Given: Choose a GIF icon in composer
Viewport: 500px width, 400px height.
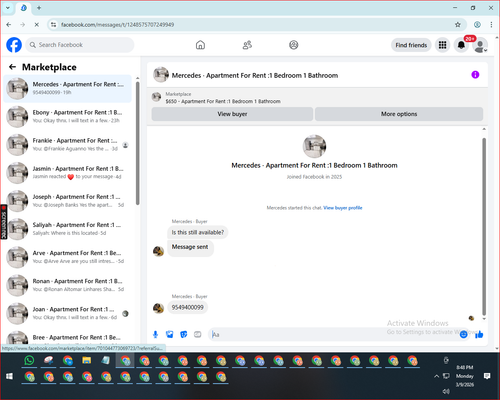Looking at the screenshot, I should click(x=198, y=334).
